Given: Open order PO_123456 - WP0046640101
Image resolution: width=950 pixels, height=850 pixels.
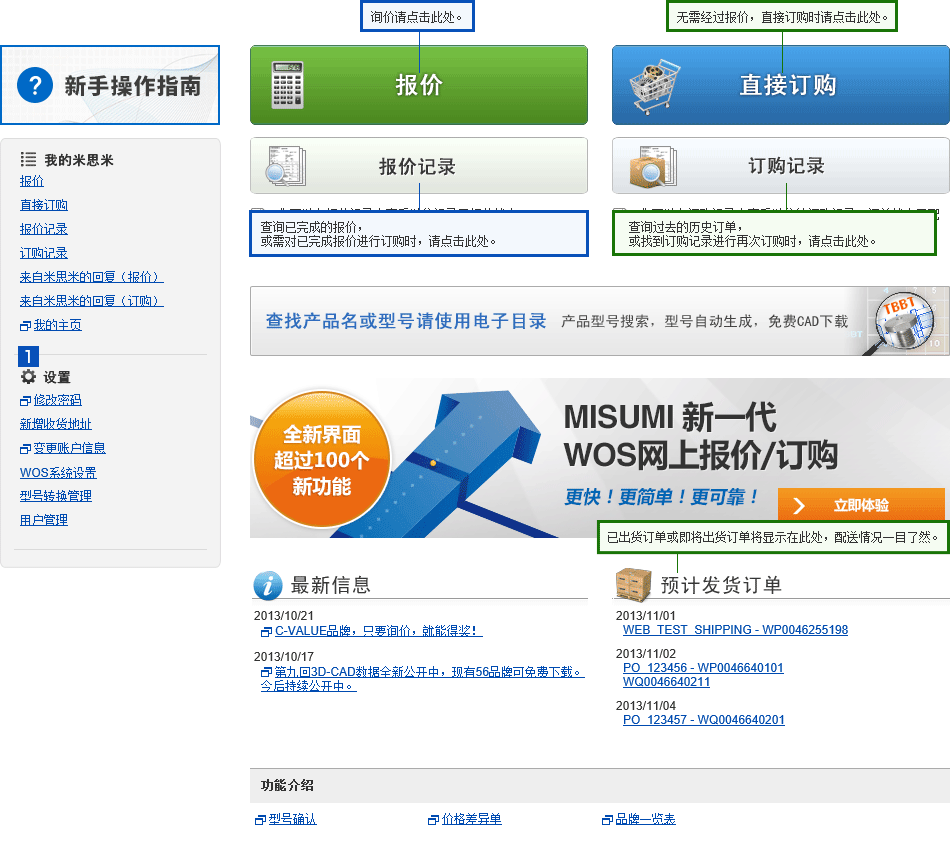Looking at the screenshot, I should pyautogui.click(x=703, y=668).
